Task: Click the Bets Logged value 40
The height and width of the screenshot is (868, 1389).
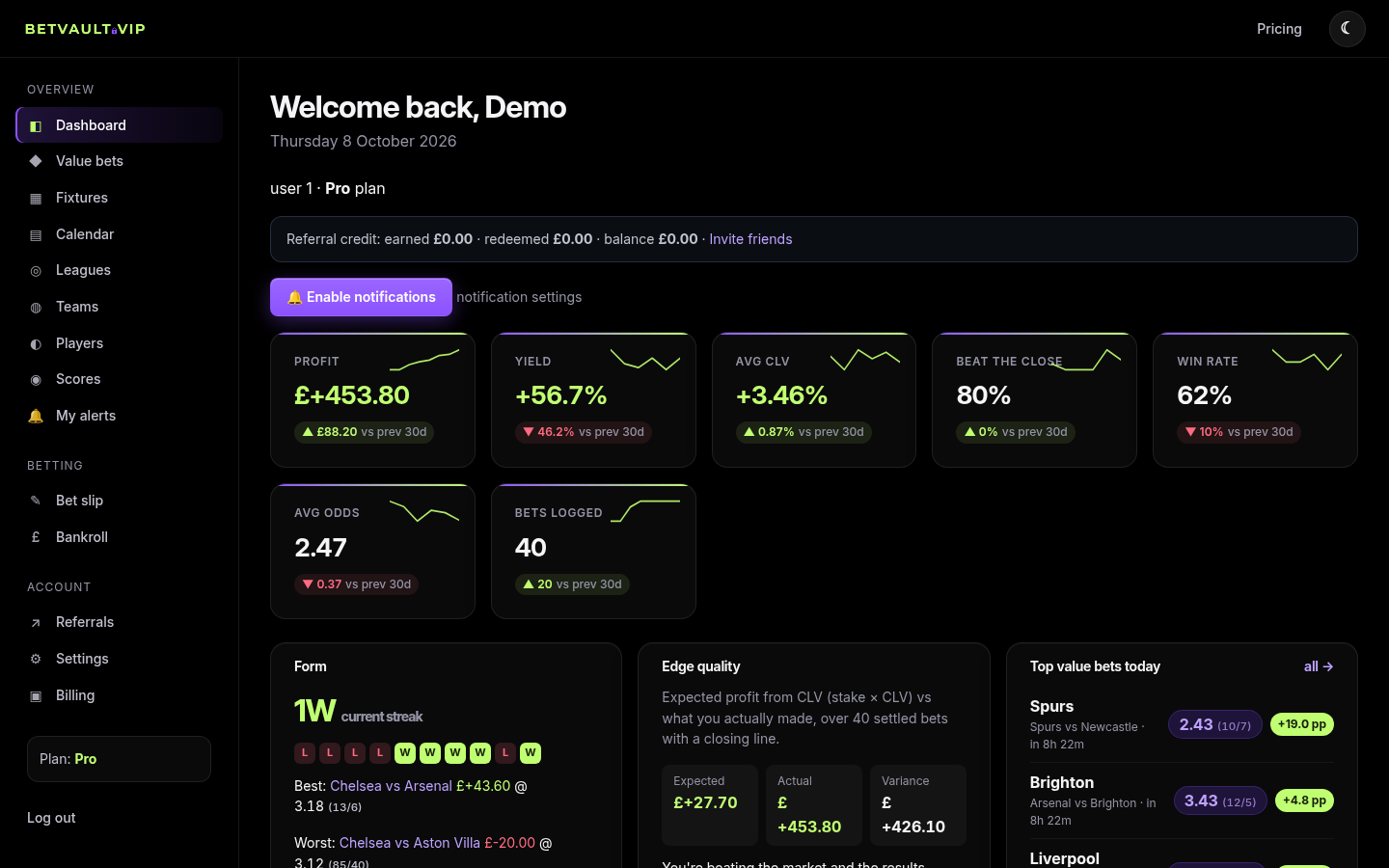Action: (531, 548)
